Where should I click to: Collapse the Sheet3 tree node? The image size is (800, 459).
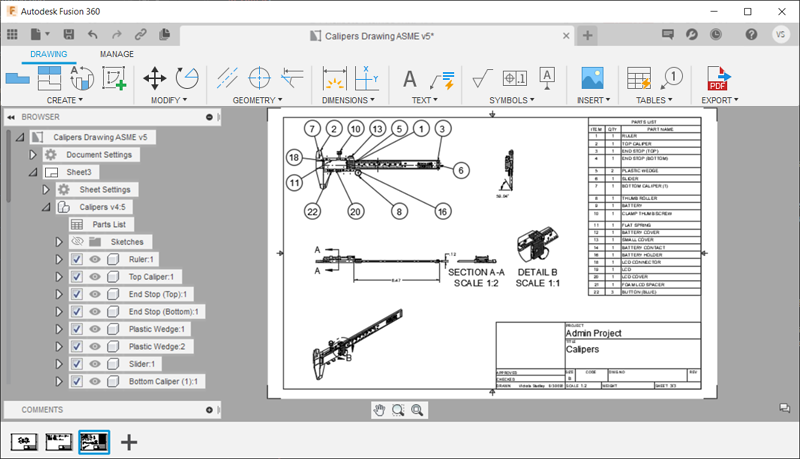click(x=33, y=172)
